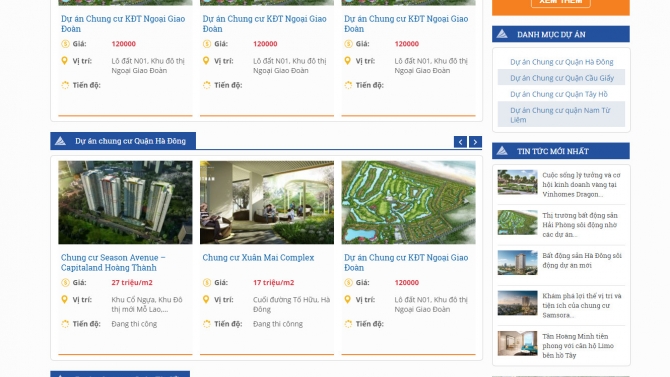Viewport: 670px width, 377px height.
Task: Read news about Vinhomes Dragon lifestyle
Action: pyautogui.click(x=582, y=185)
